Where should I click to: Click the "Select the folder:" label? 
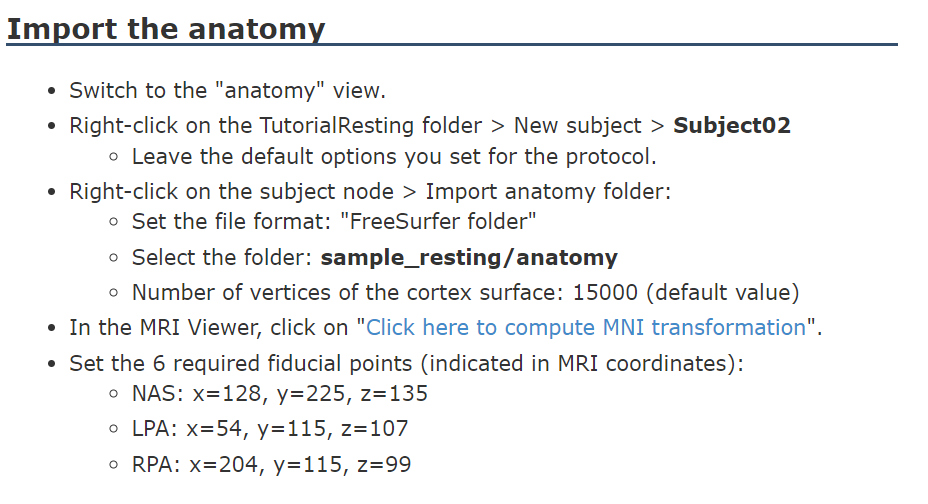pyautogui.click(x=221, y=257)
